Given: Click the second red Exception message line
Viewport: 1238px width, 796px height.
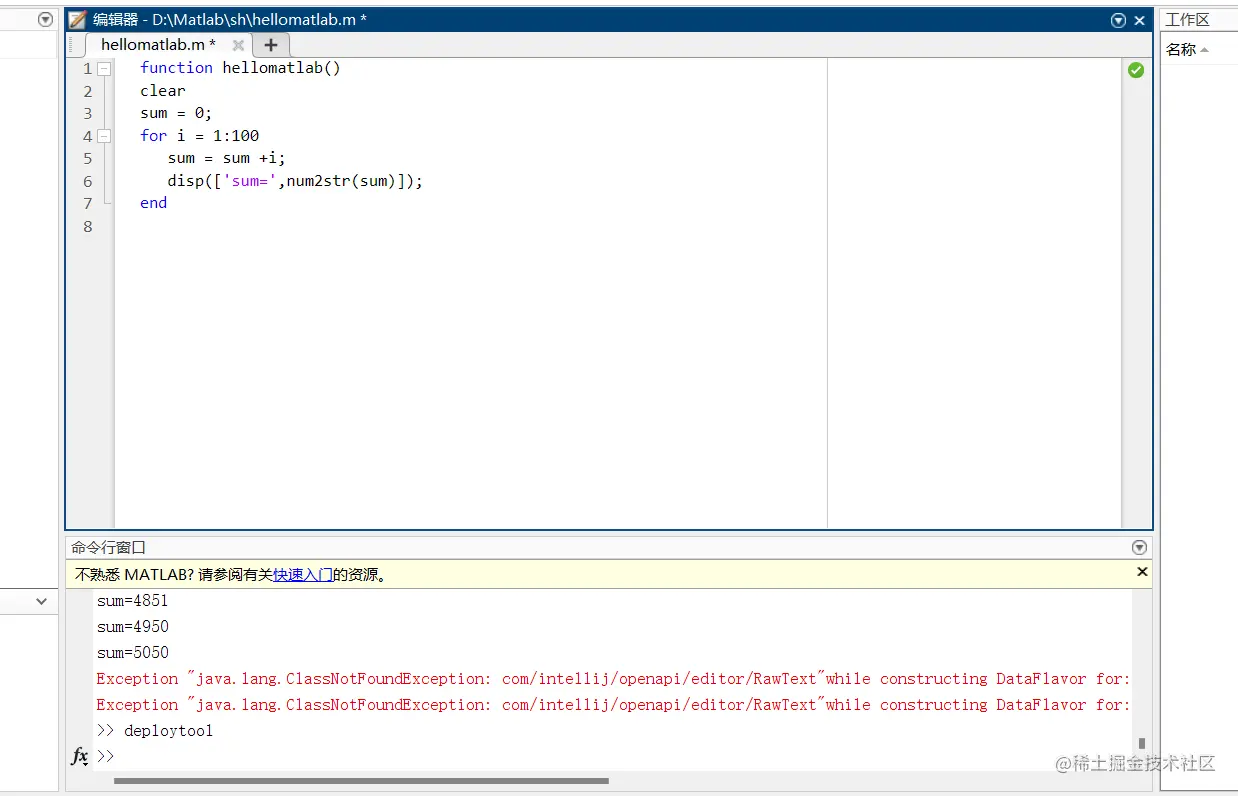Looking at the screenshot, I should point(613,705).
